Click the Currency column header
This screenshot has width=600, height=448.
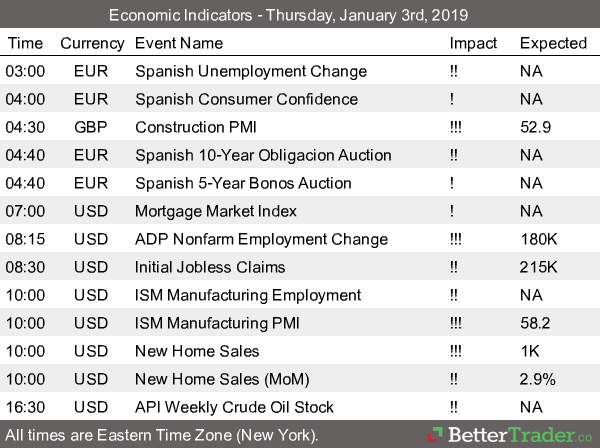[x=92, y=43]
